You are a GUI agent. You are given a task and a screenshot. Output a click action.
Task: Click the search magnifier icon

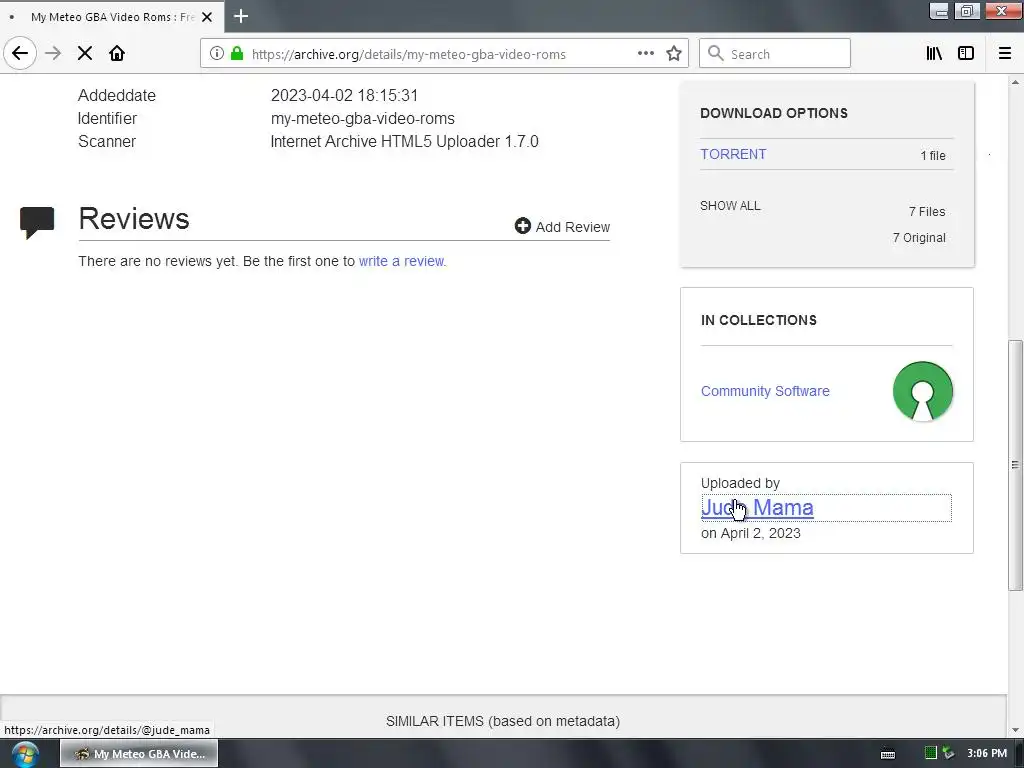tap(716, 54)
